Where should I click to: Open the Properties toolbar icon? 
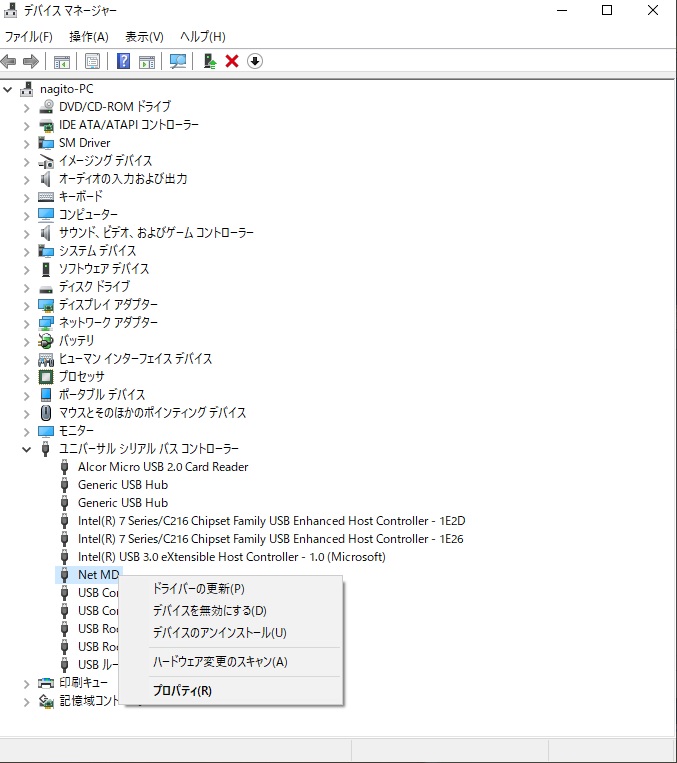92,61
